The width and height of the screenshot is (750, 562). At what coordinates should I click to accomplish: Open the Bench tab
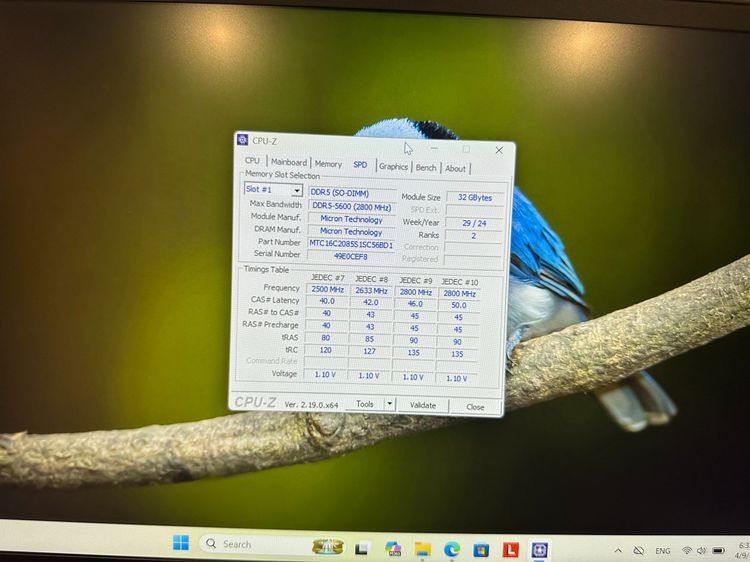(426, 167)
